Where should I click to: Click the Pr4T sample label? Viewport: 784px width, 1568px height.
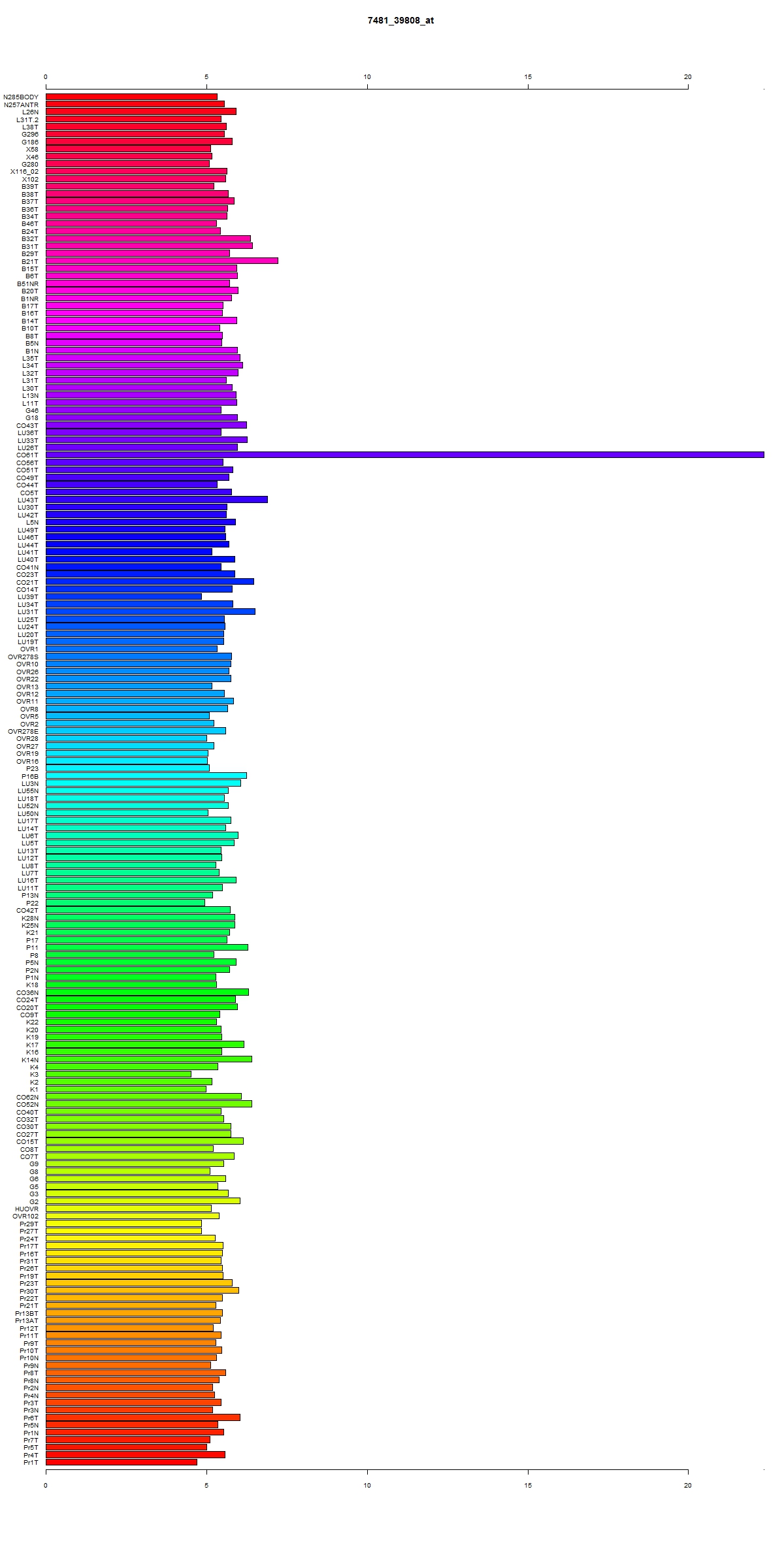tap(31, 1456)
